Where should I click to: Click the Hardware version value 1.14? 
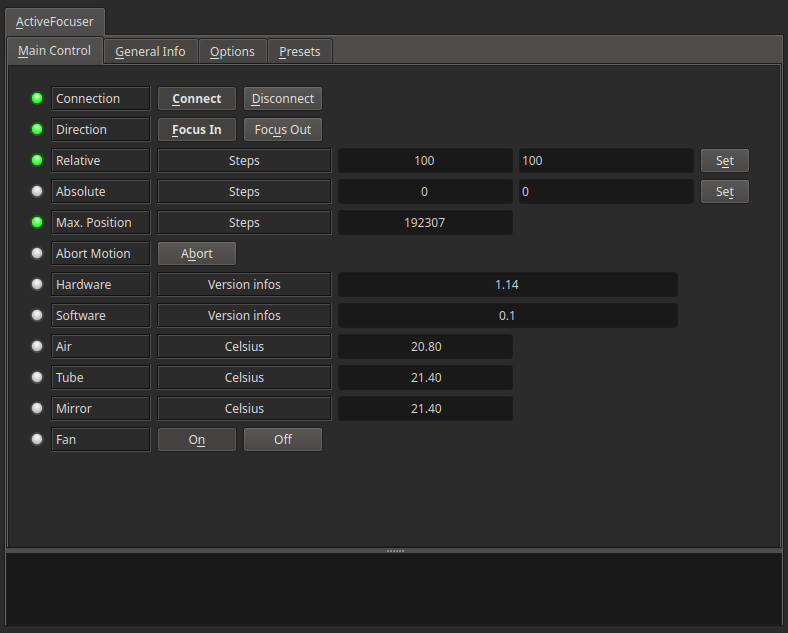coord(508,284)
